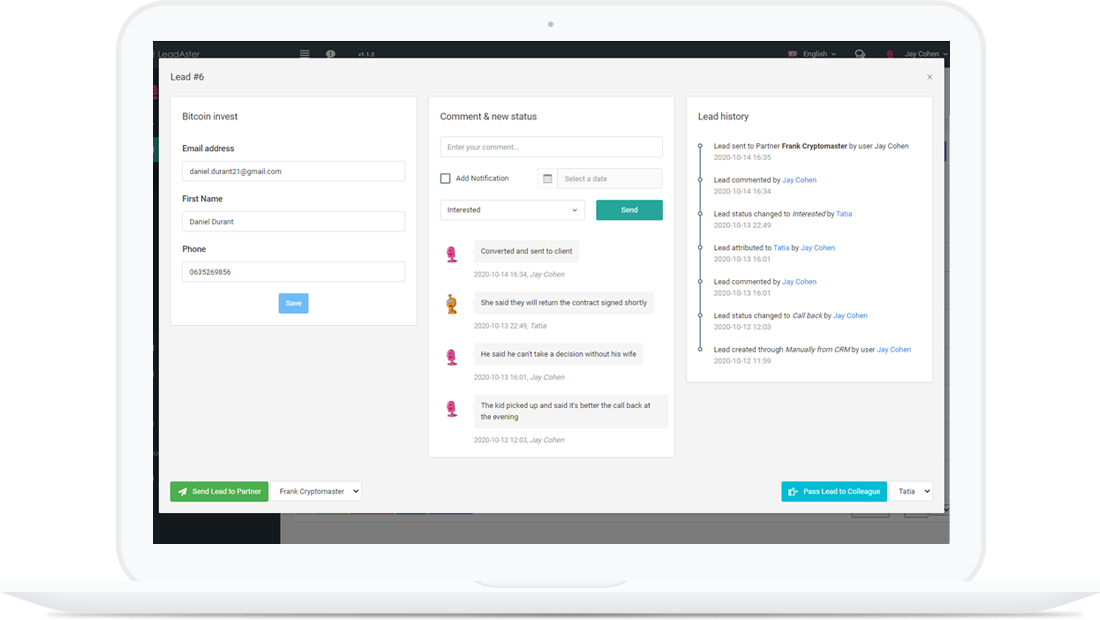Click the calendar icon beside the date field
The image size is (1100, 620).
(x=547, y=179)
